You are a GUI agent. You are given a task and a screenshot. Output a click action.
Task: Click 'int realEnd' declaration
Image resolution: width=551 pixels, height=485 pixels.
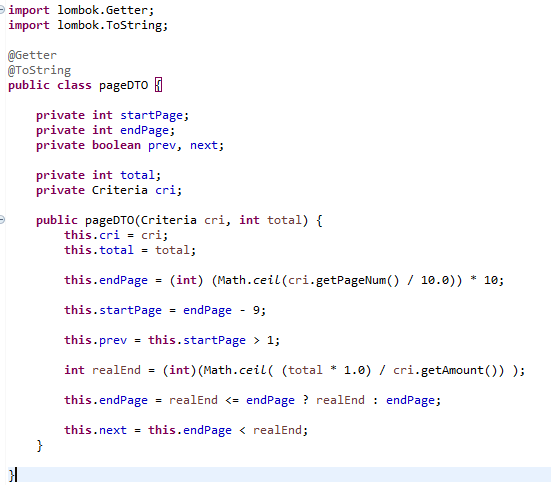pyautogui.click(x=102, y=370)
